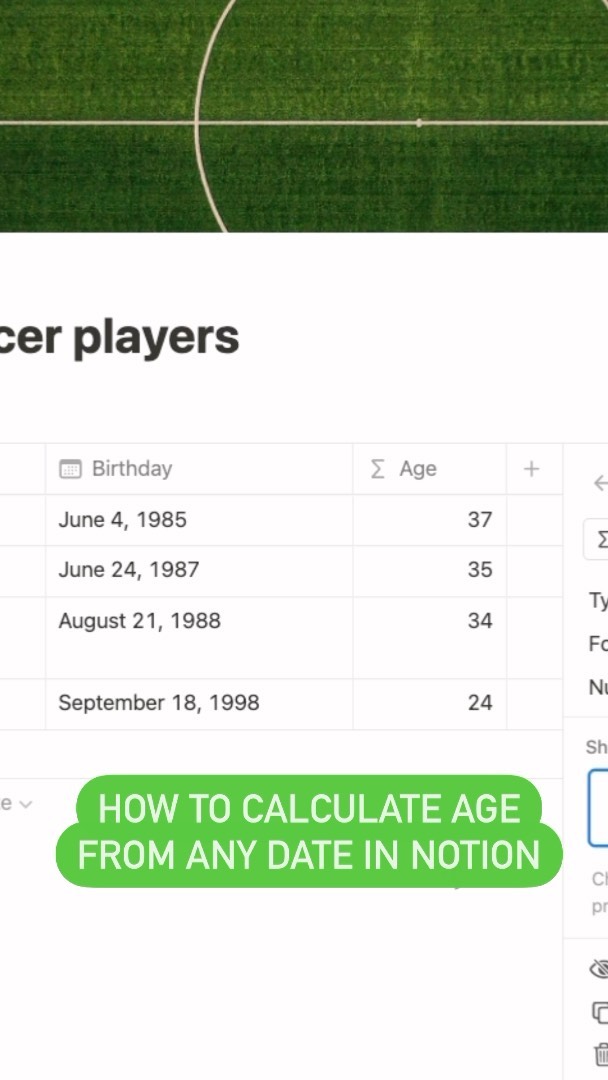Screen dimensions: 608x1080
Task: Duplicate the property using the copy icon
Action: click(x=601, y=1012)
